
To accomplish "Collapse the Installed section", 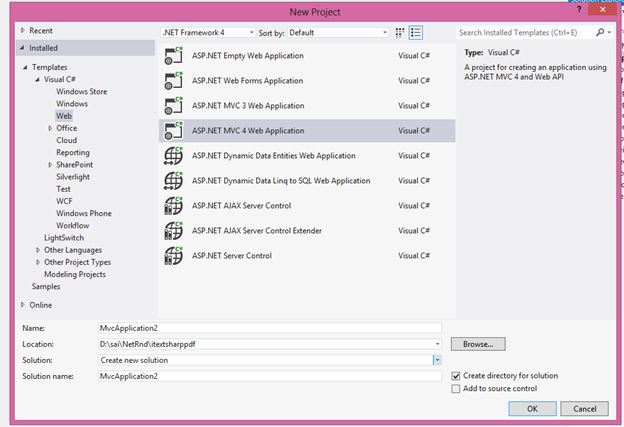I will click(x=22, y=48).
